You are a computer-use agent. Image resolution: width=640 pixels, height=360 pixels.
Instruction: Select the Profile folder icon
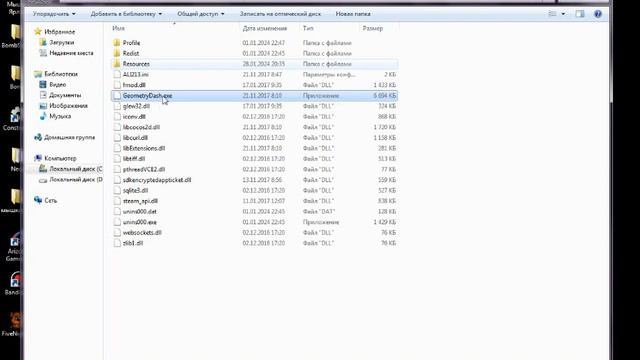click(x=117, y=43)
